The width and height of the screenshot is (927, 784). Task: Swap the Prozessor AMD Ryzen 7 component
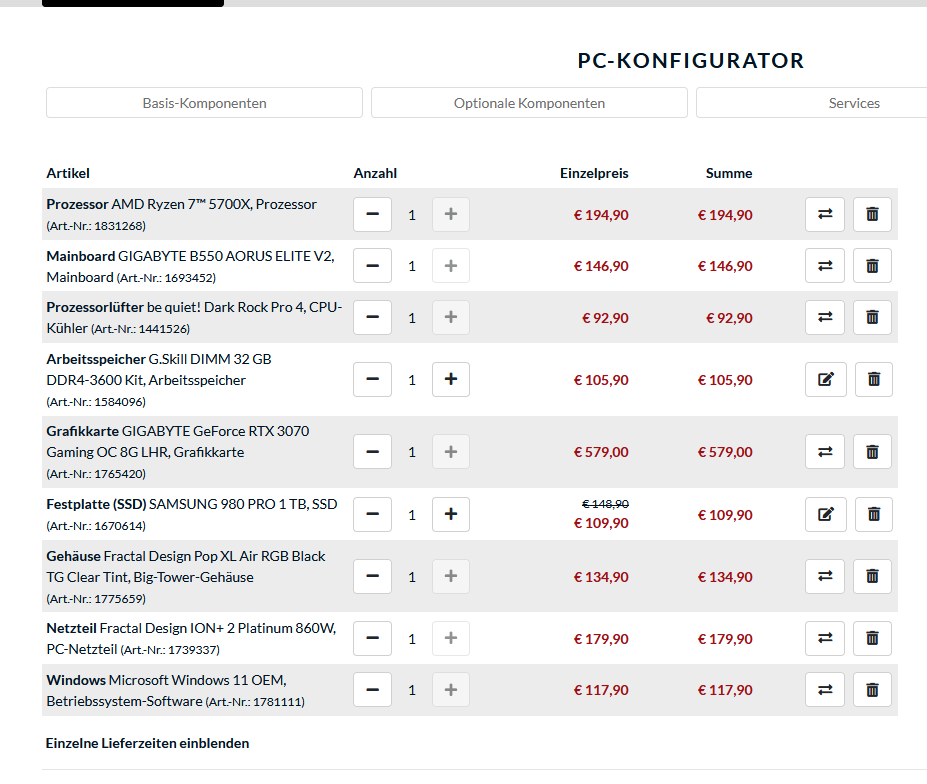click(x=825, y=214)
